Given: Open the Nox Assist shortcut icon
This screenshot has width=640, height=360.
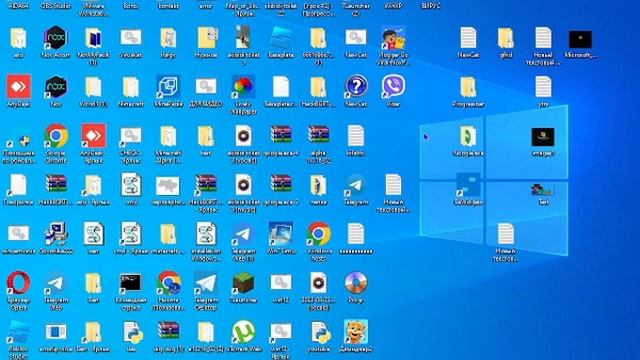Looking at the screenshot, I should click(56, 38).
